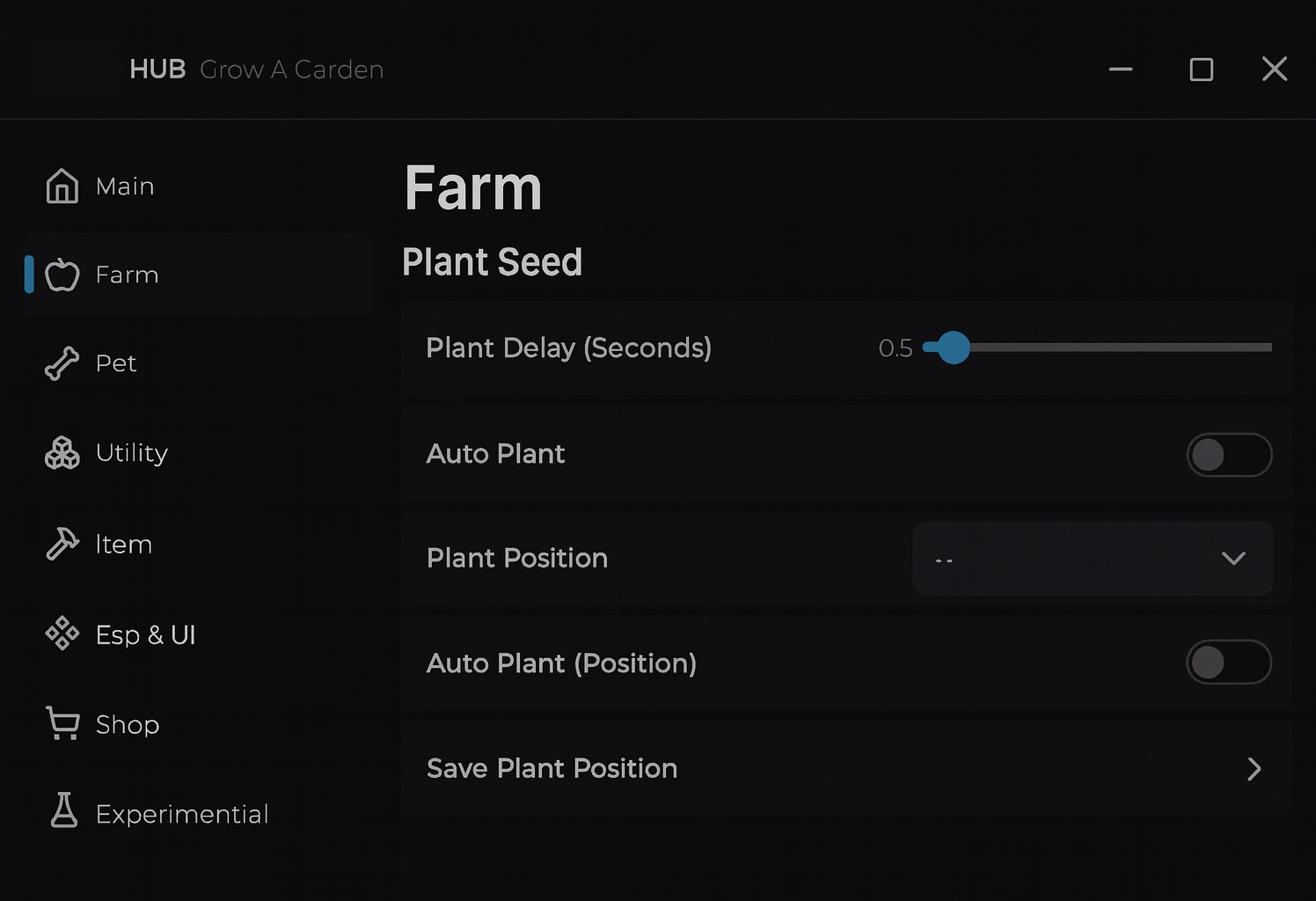Select the apple icon for Farm

pos(62,275)
